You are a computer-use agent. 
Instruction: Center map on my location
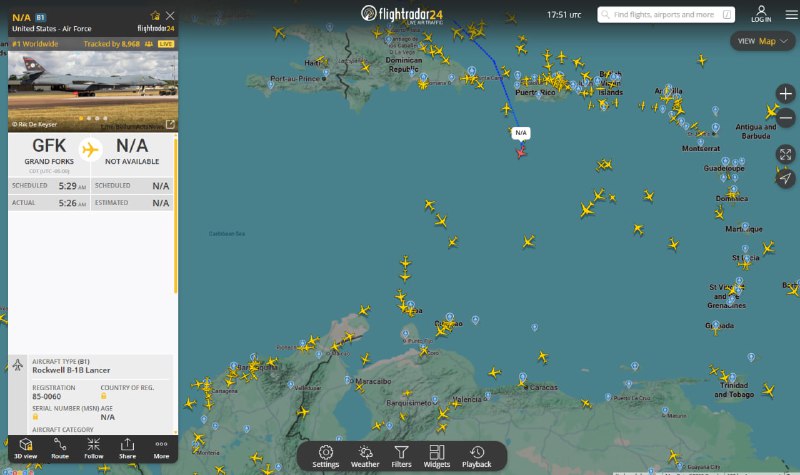pyautogui.click(x=785, y=178)
